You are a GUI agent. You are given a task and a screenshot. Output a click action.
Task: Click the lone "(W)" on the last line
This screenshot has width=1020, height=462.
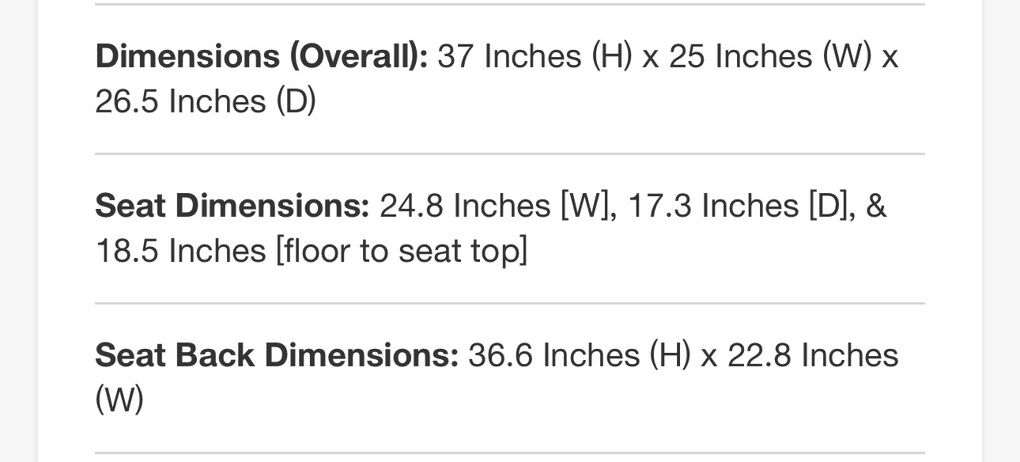(120, 400)
